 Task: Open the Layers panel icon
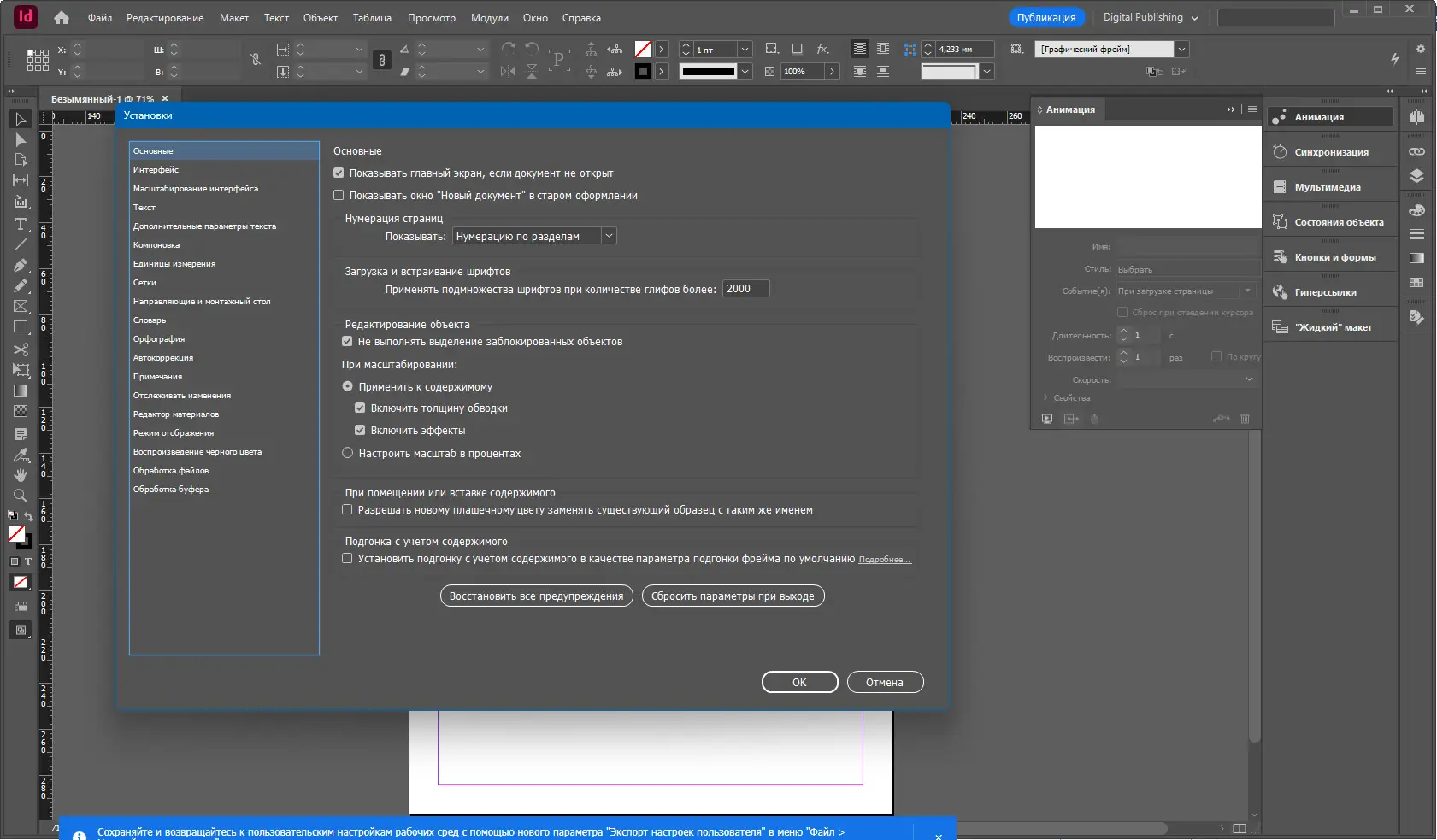tap(1416, 176)
